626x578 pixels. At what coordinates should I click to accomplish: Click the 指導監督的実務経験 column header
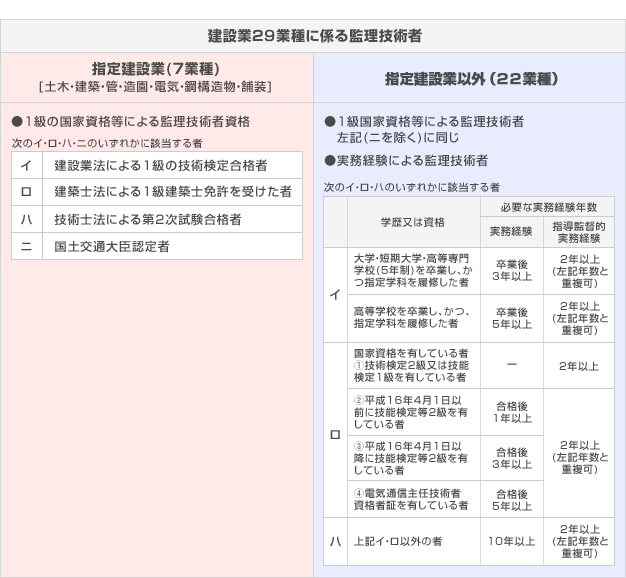579,232
